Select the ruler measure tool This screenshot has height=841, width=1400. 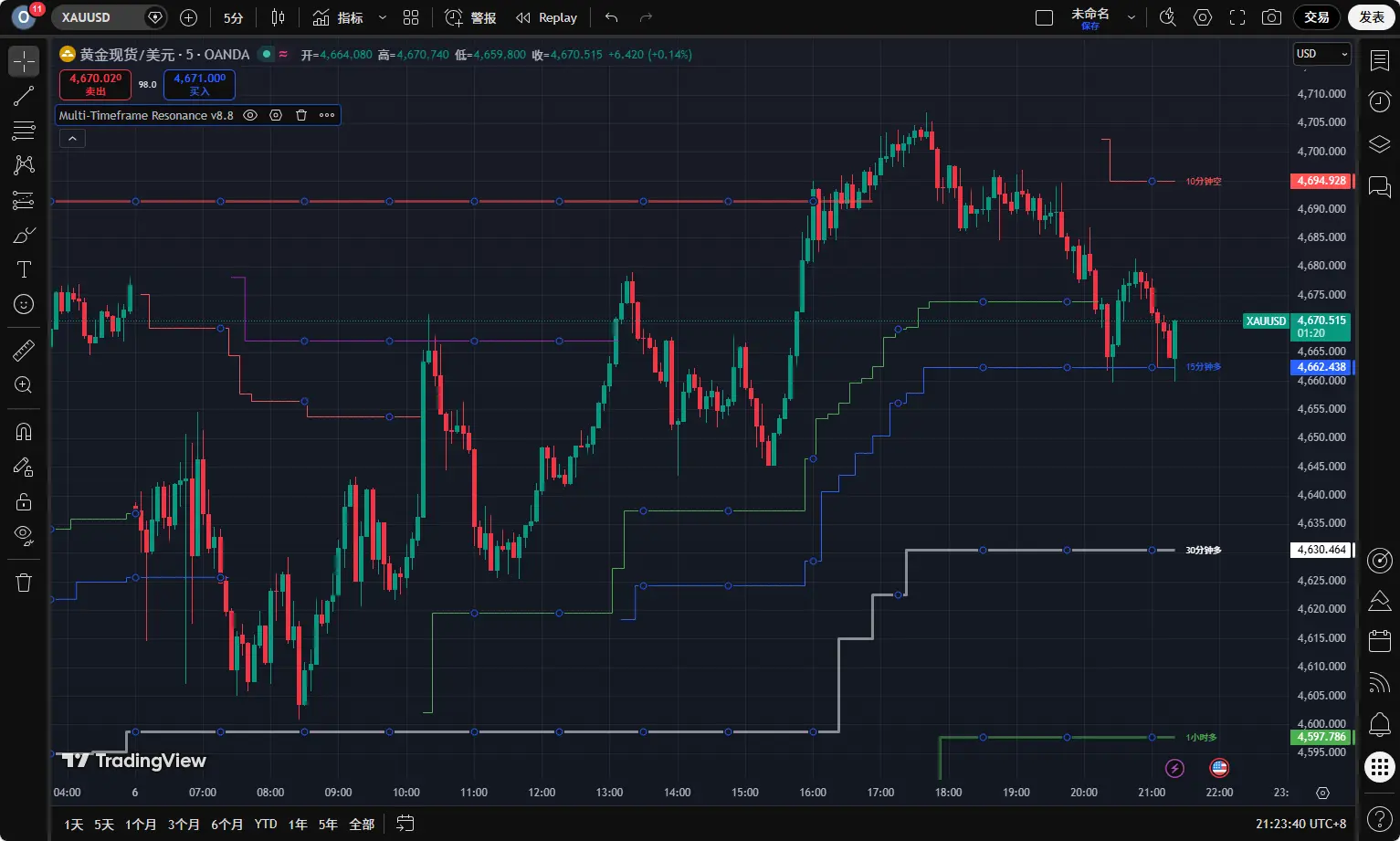tap(24, 350)
